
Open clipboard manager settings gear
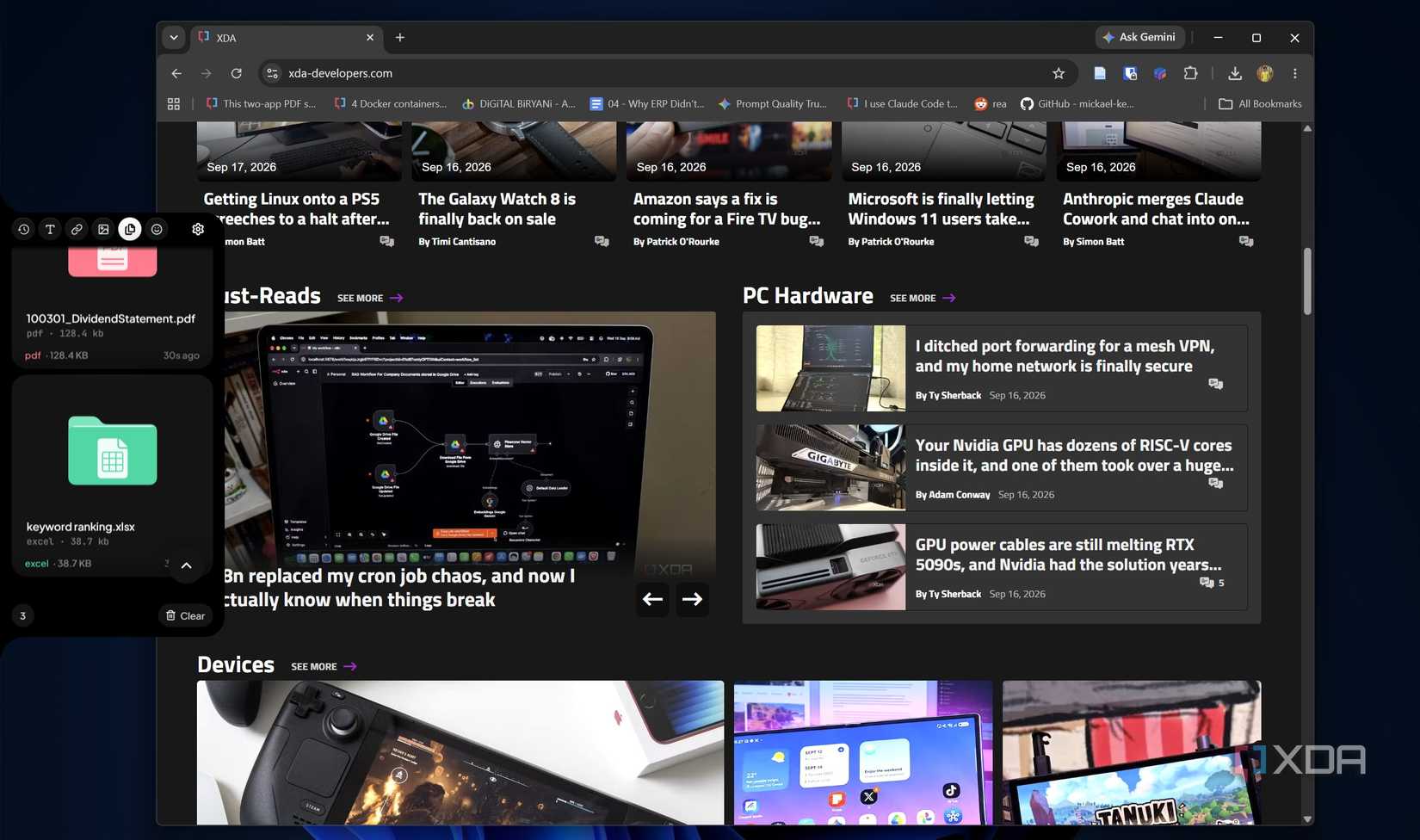[x=198, y=229]
